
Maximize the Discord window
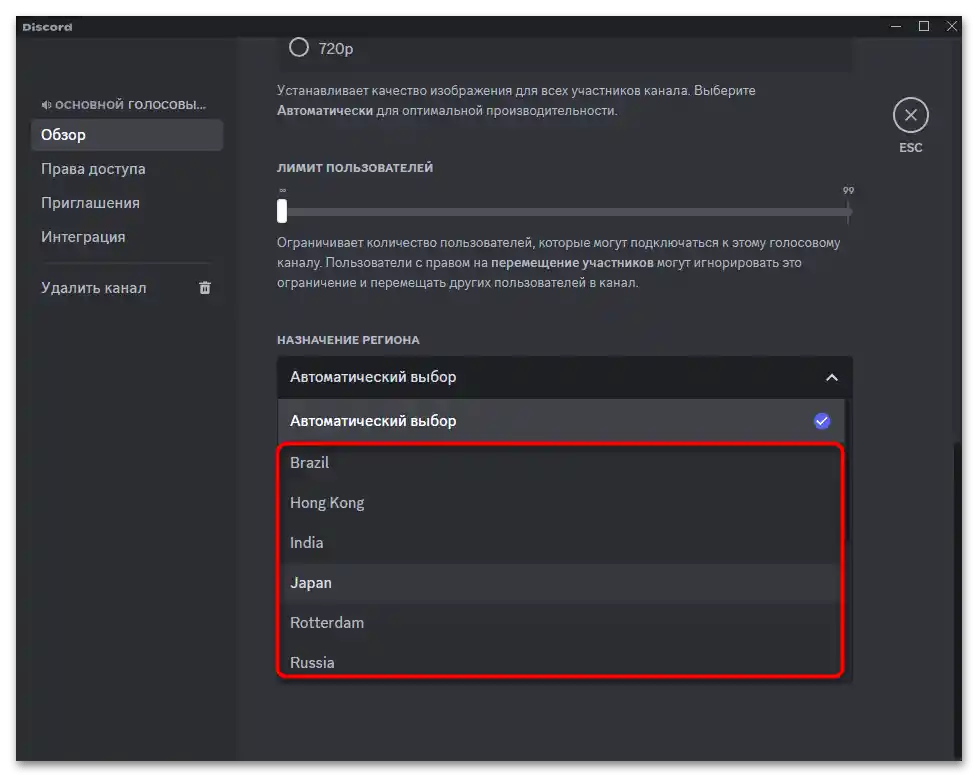pos(924,26)
